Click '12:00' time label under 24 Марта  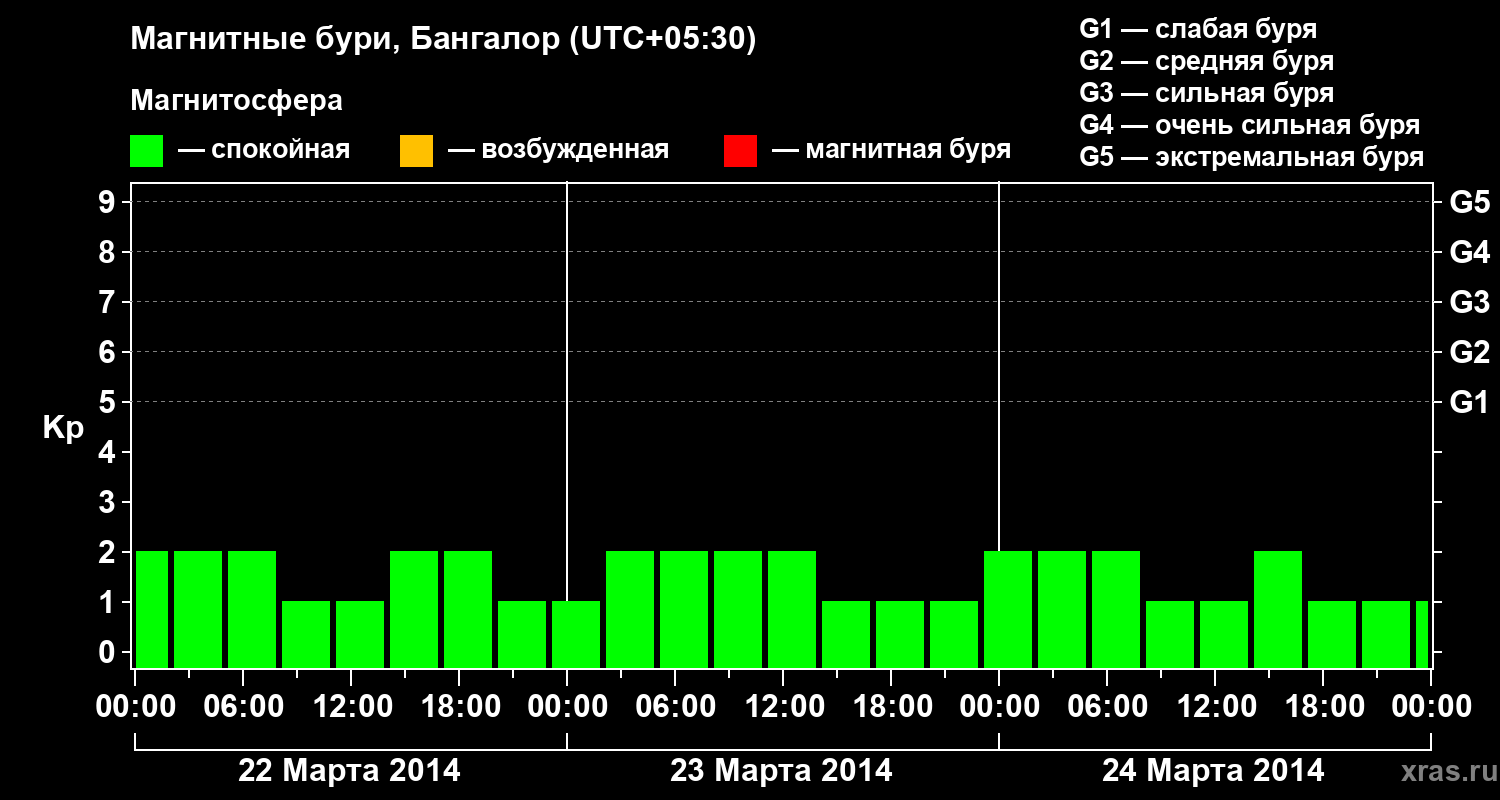(1215, 707)
